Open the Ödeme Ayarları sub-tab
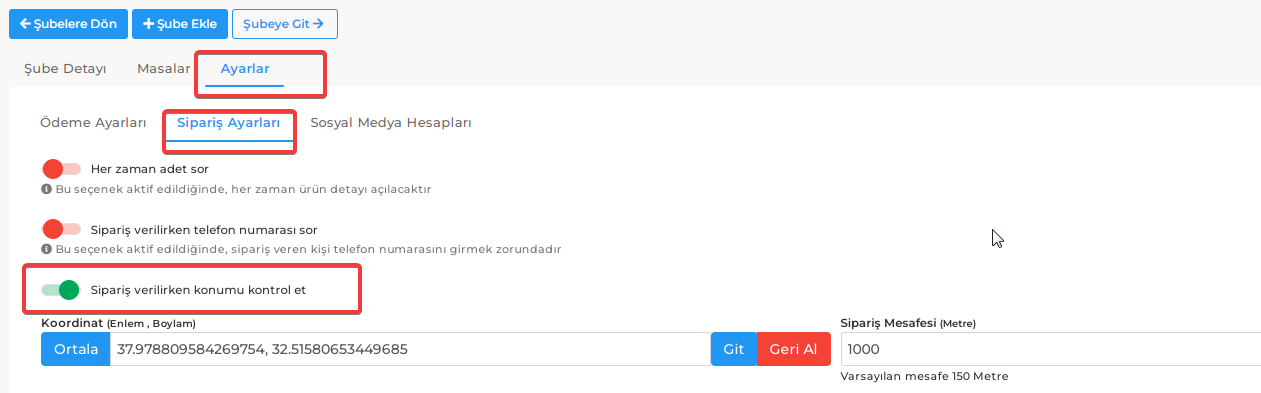 (93, 122)
